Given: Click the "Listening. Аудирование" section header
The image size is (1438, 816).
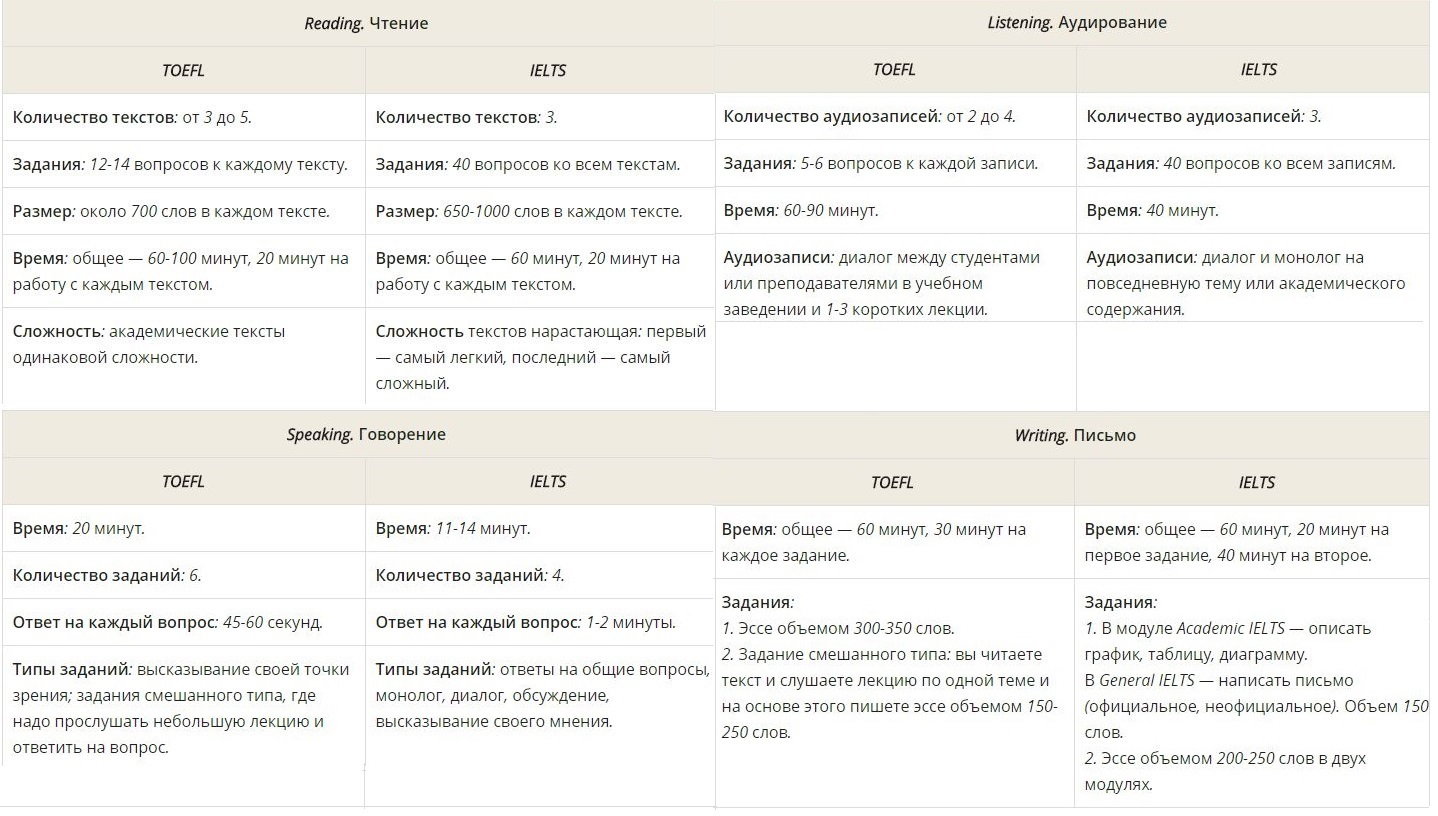Looking at the screenshot, I should point(1076,22).
